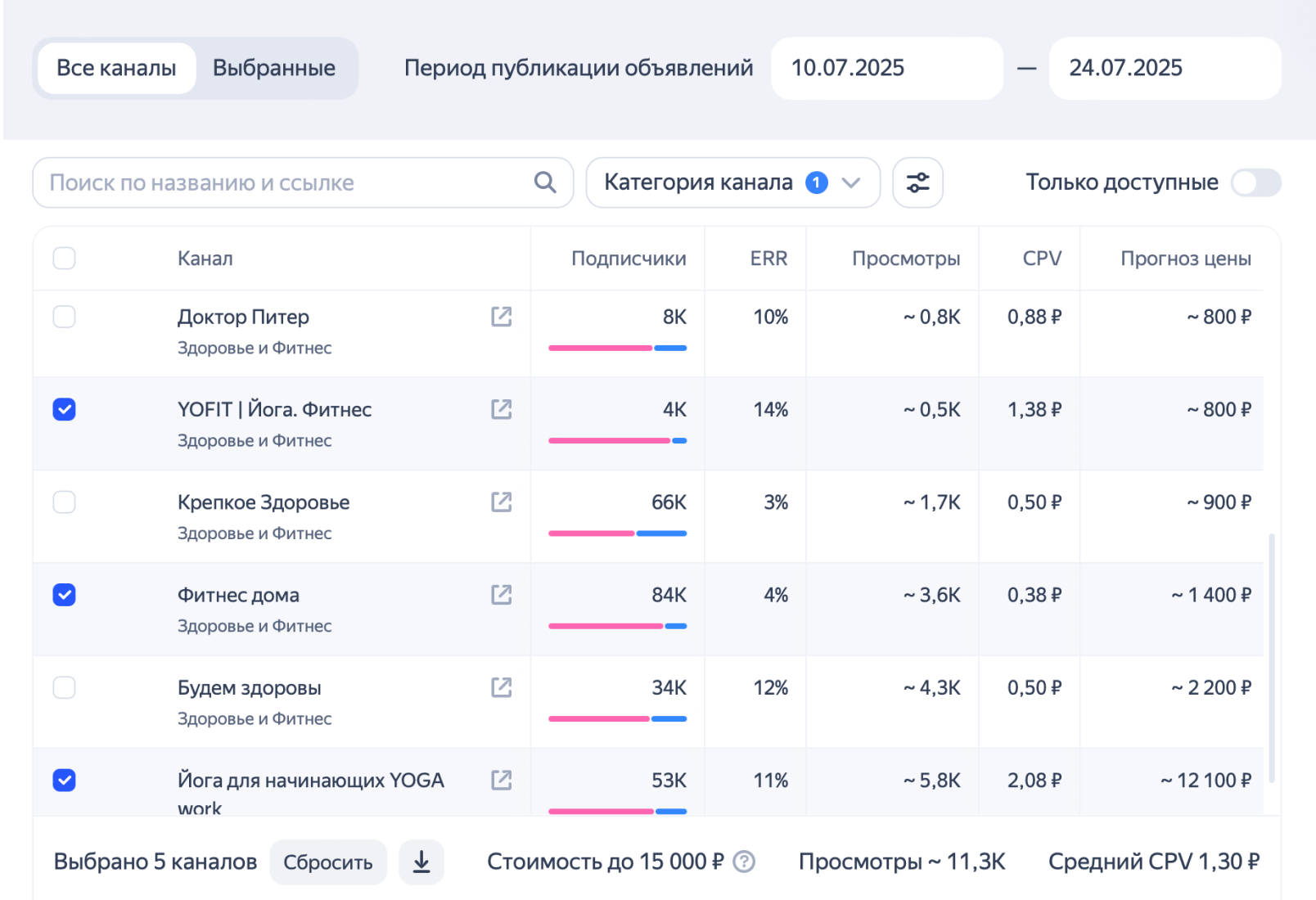This screenshot has width=1316, height=900.
Task: Uncheck the Фитнес дома channel checkbox
Action: [x=64, y=596]
